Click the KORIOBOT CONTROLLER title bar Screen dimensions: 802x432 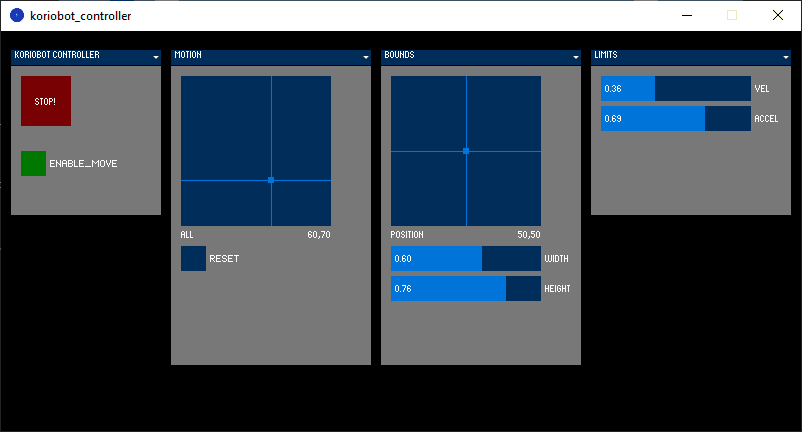coord(86,57)
